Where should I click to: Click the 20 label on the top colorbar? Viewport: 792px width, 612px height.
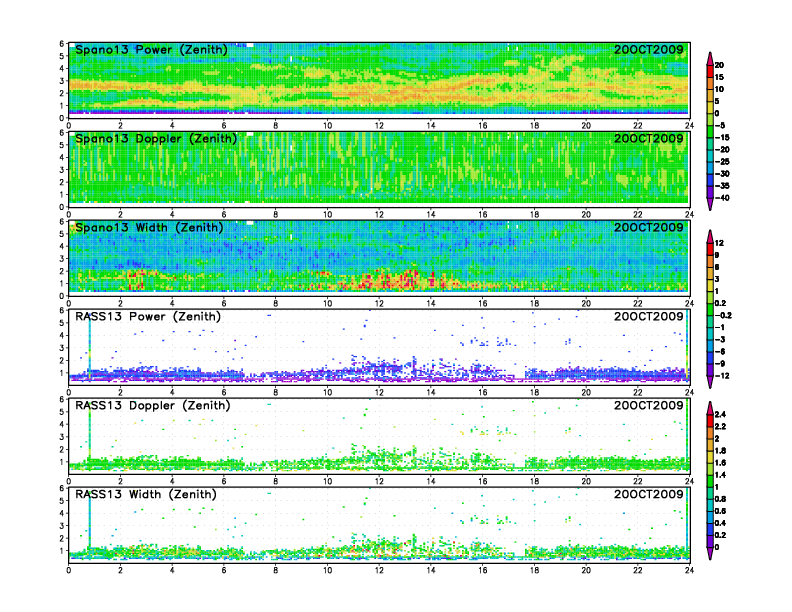[719, 65]
